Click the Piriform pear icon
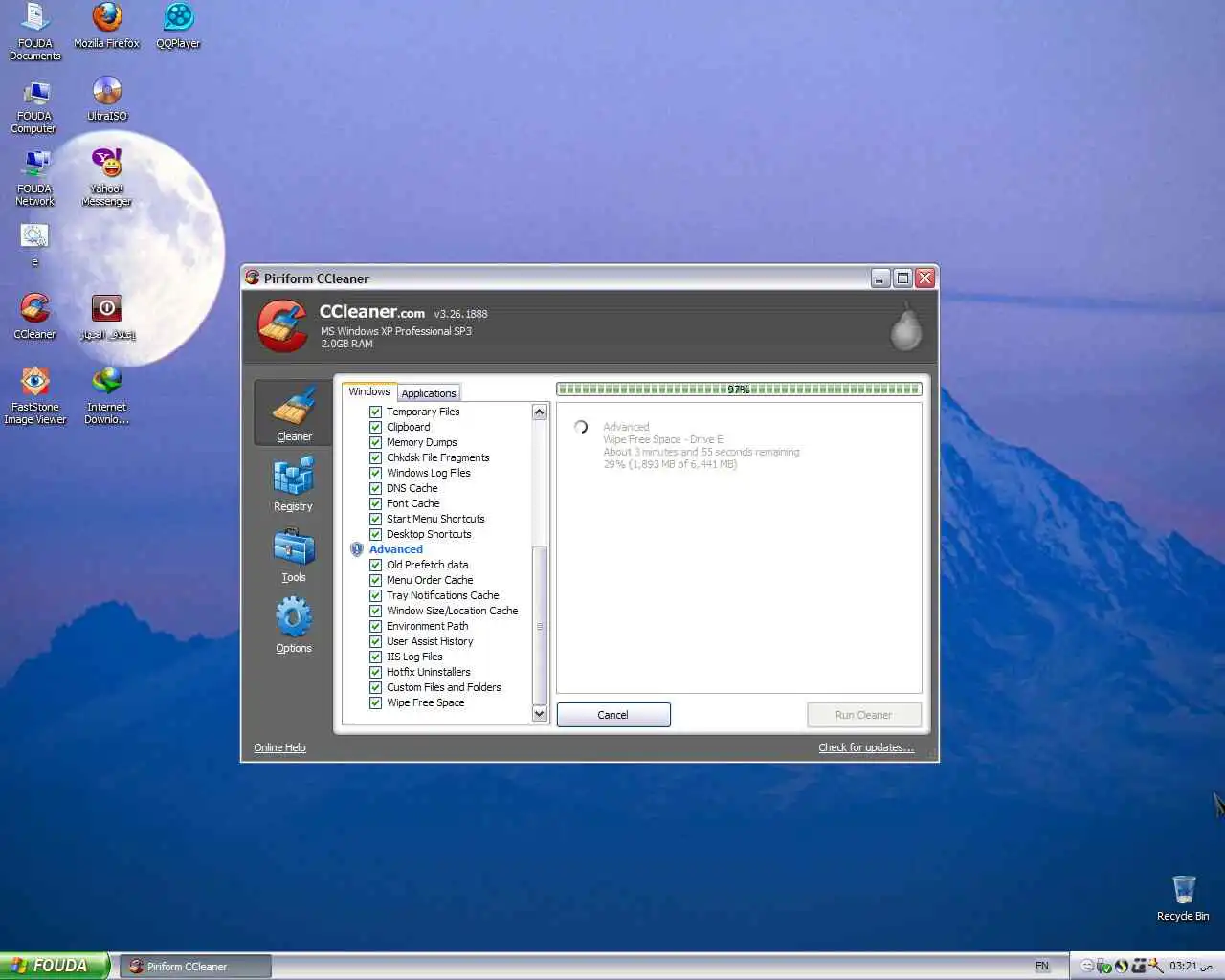Viewport: 1225px width, 980px height. click(905, 327)
